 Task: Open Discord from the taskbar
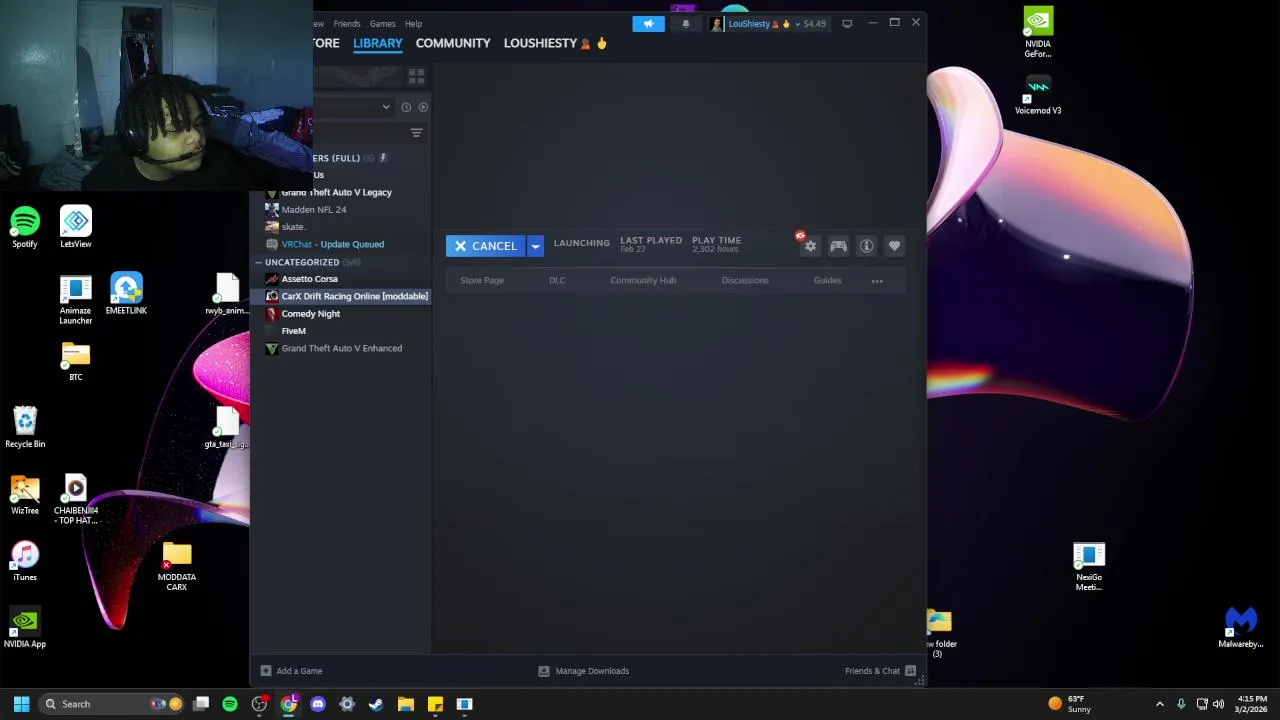click(x=318, y=704)
